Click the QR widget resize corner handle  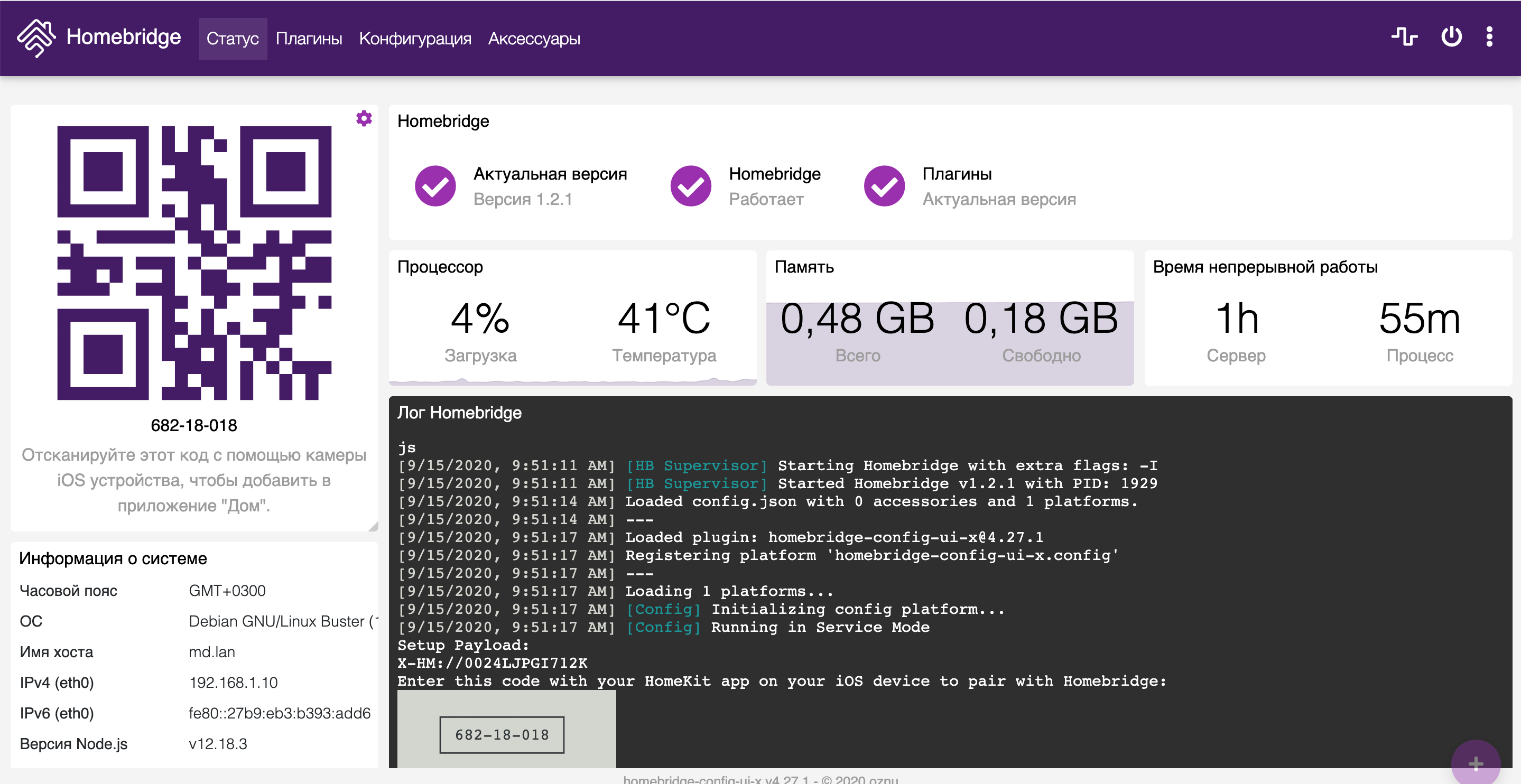click(373, 526)
